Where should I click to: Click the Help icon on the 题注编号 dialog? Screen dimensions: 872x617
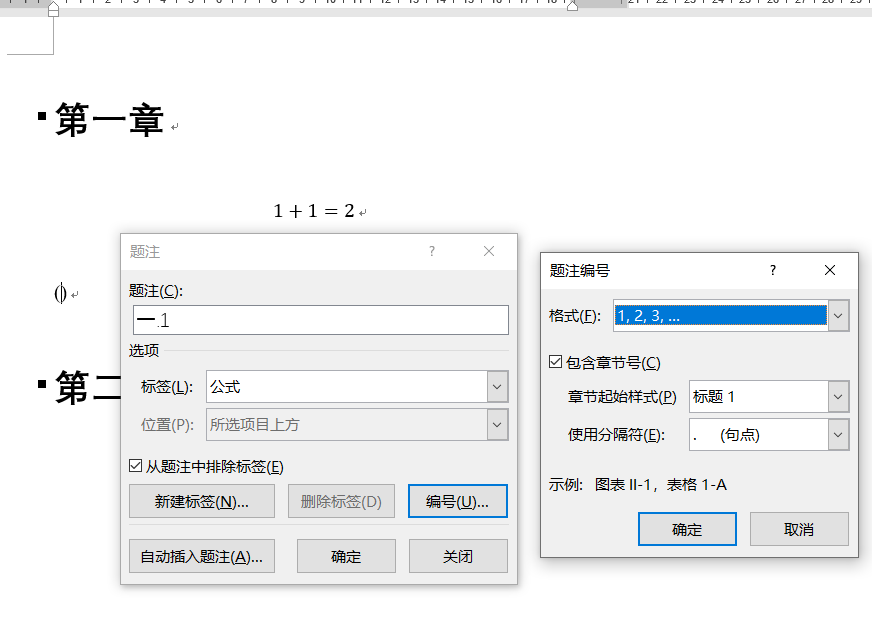[772, 270]
